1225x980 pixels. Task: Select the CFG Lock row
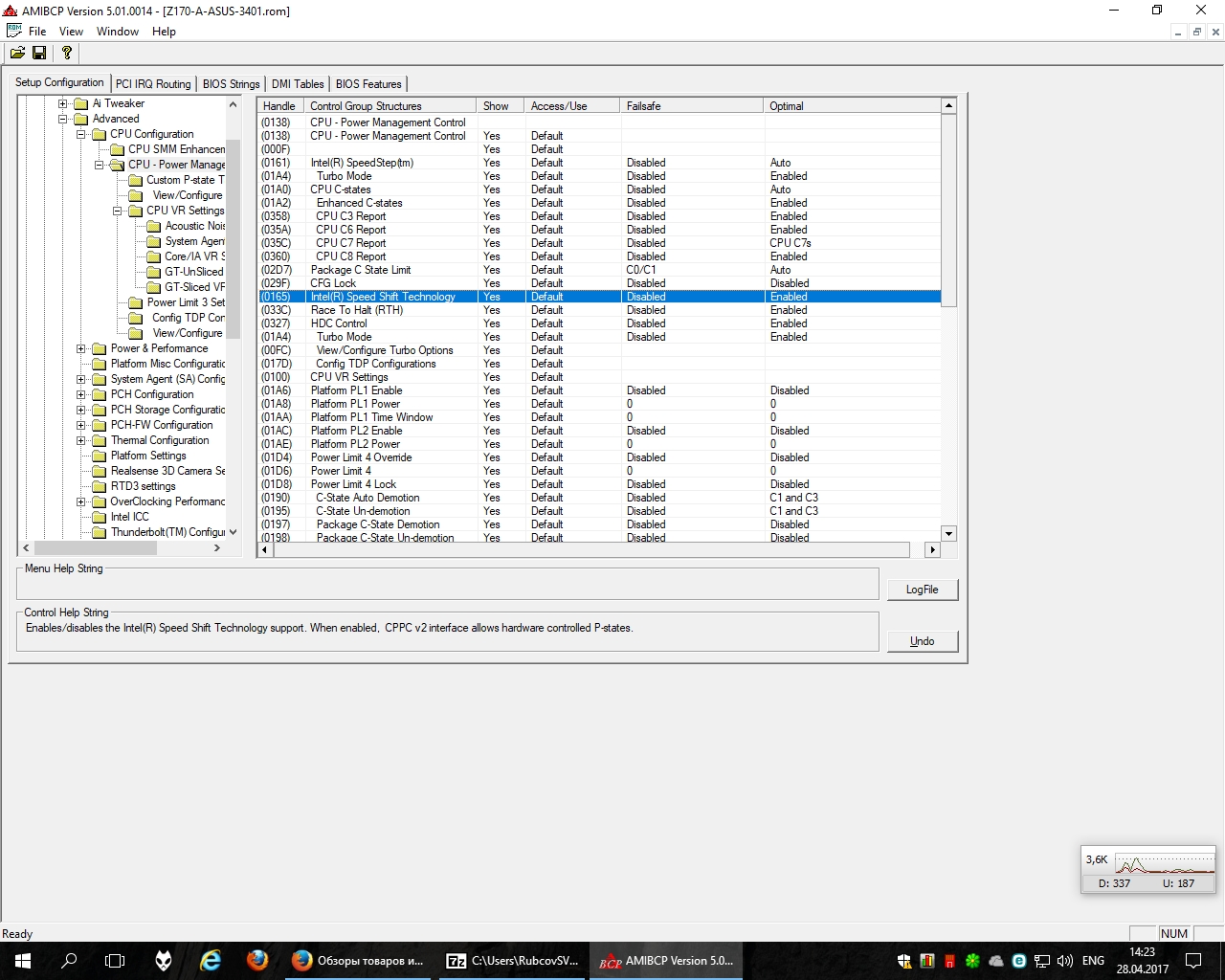tap(599, 283)
